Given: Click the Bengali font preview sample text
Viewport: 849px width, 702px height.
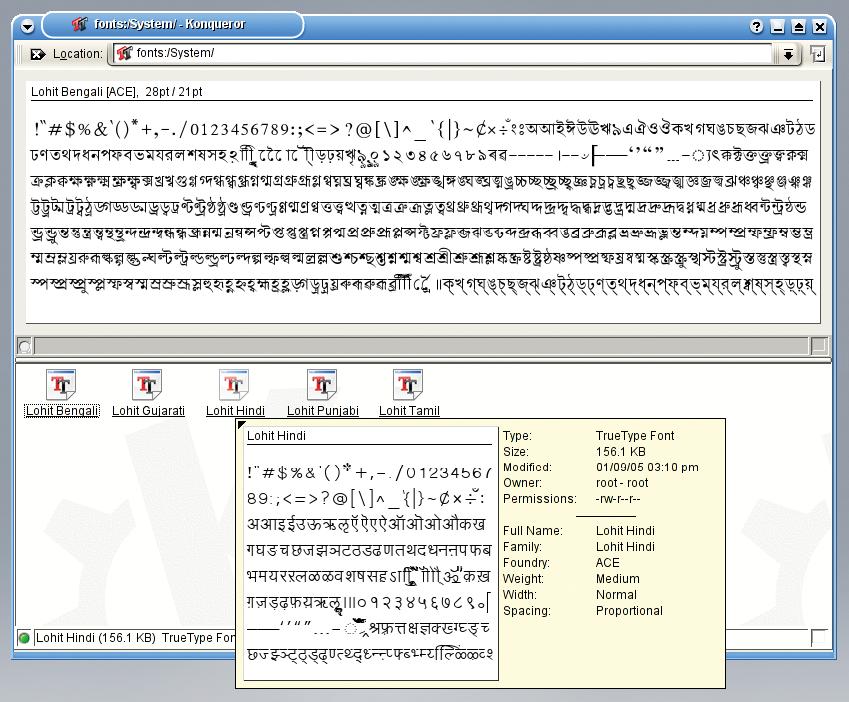Looking at the screenshot, I should pyautogui.click(x=423, y=206).
